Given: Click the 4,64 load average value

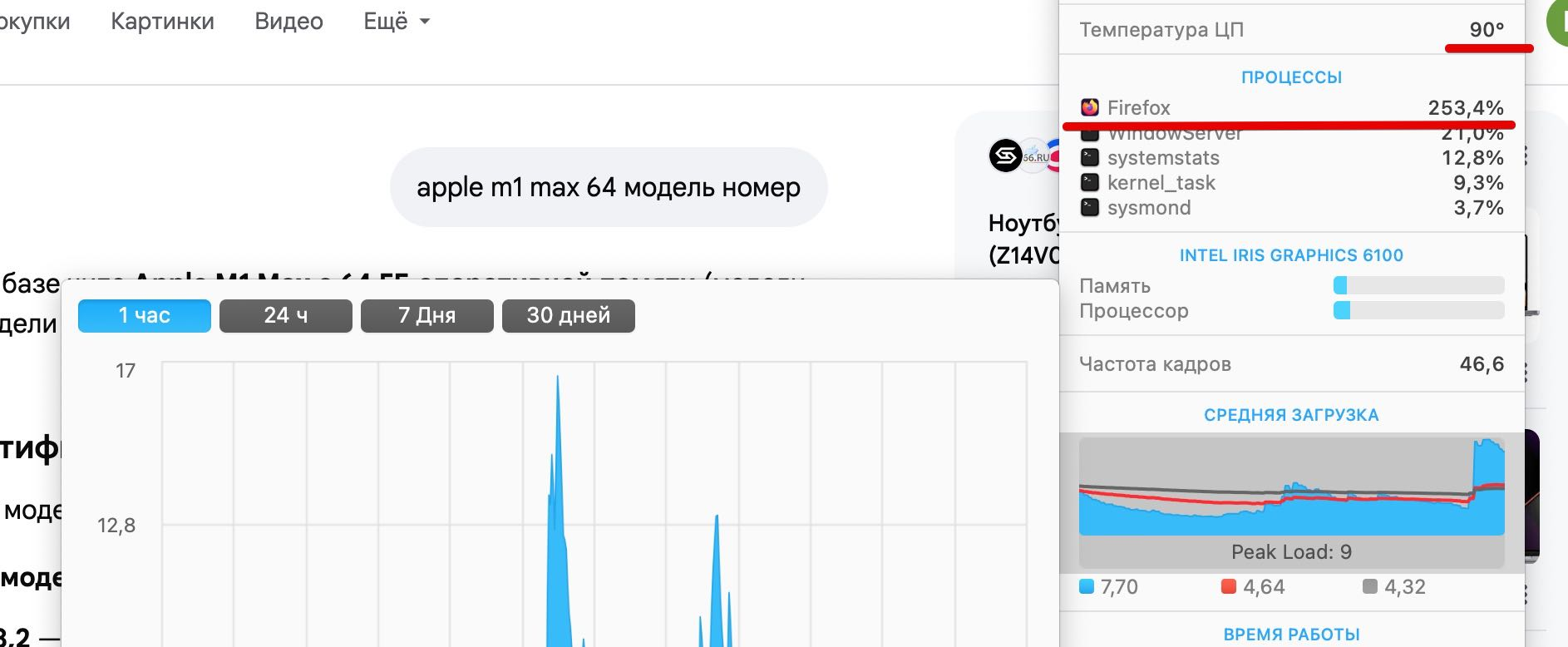Looking at the screenshot, I should tap(1264, 587).
